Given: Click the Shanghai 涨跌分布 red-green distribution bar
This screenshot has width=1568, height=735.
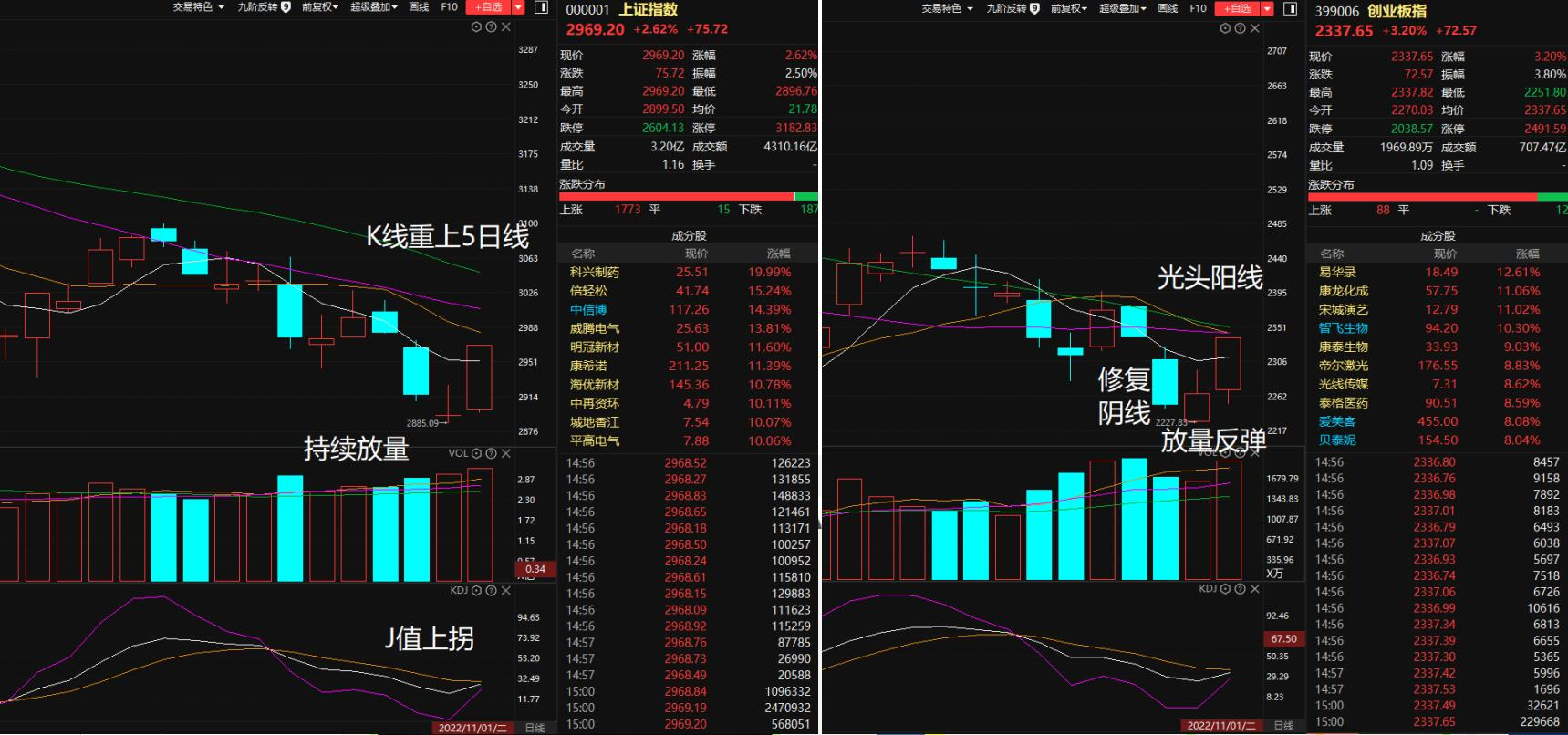Looking at the screenshot, I should coord(689,196).
